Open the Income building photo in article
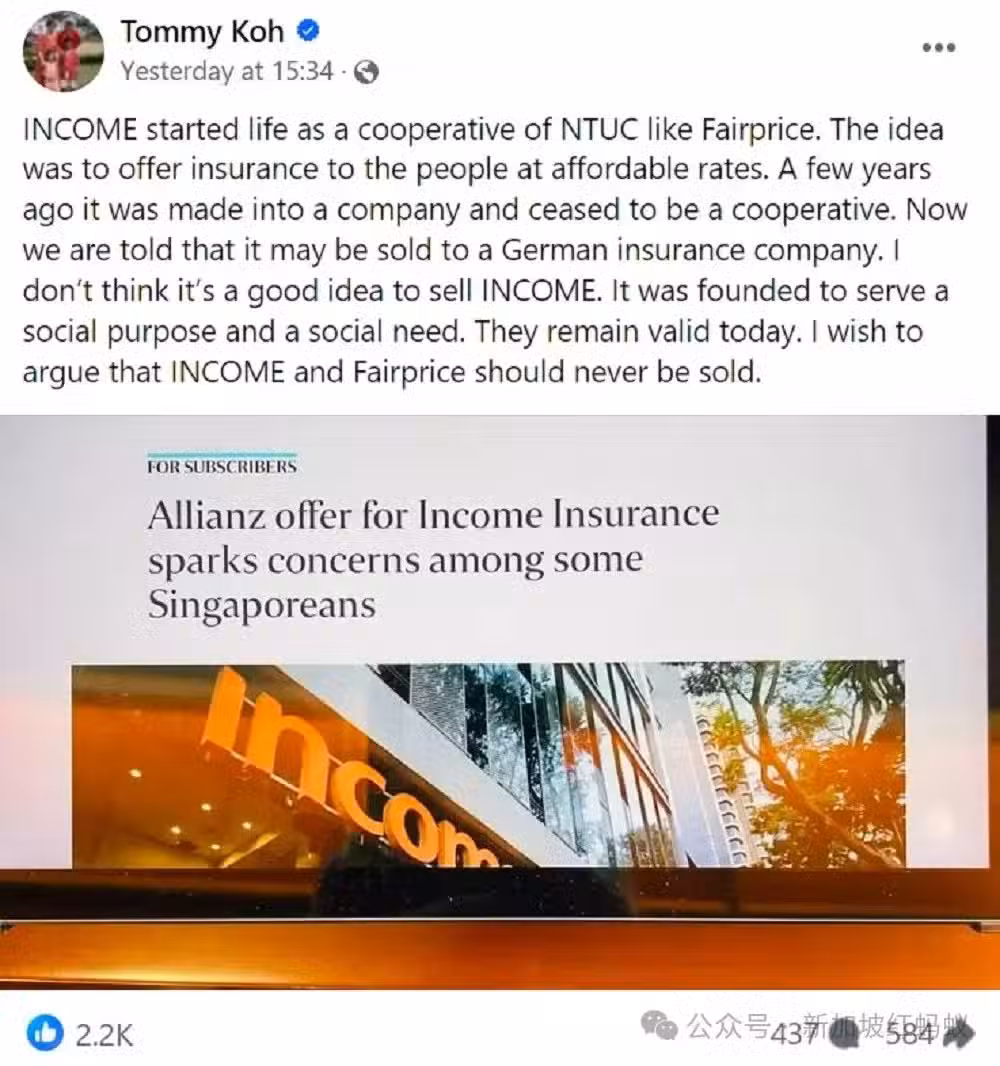Image resolution: width=1000 pixels, height=1066 pixels. (x=488, y=764)
